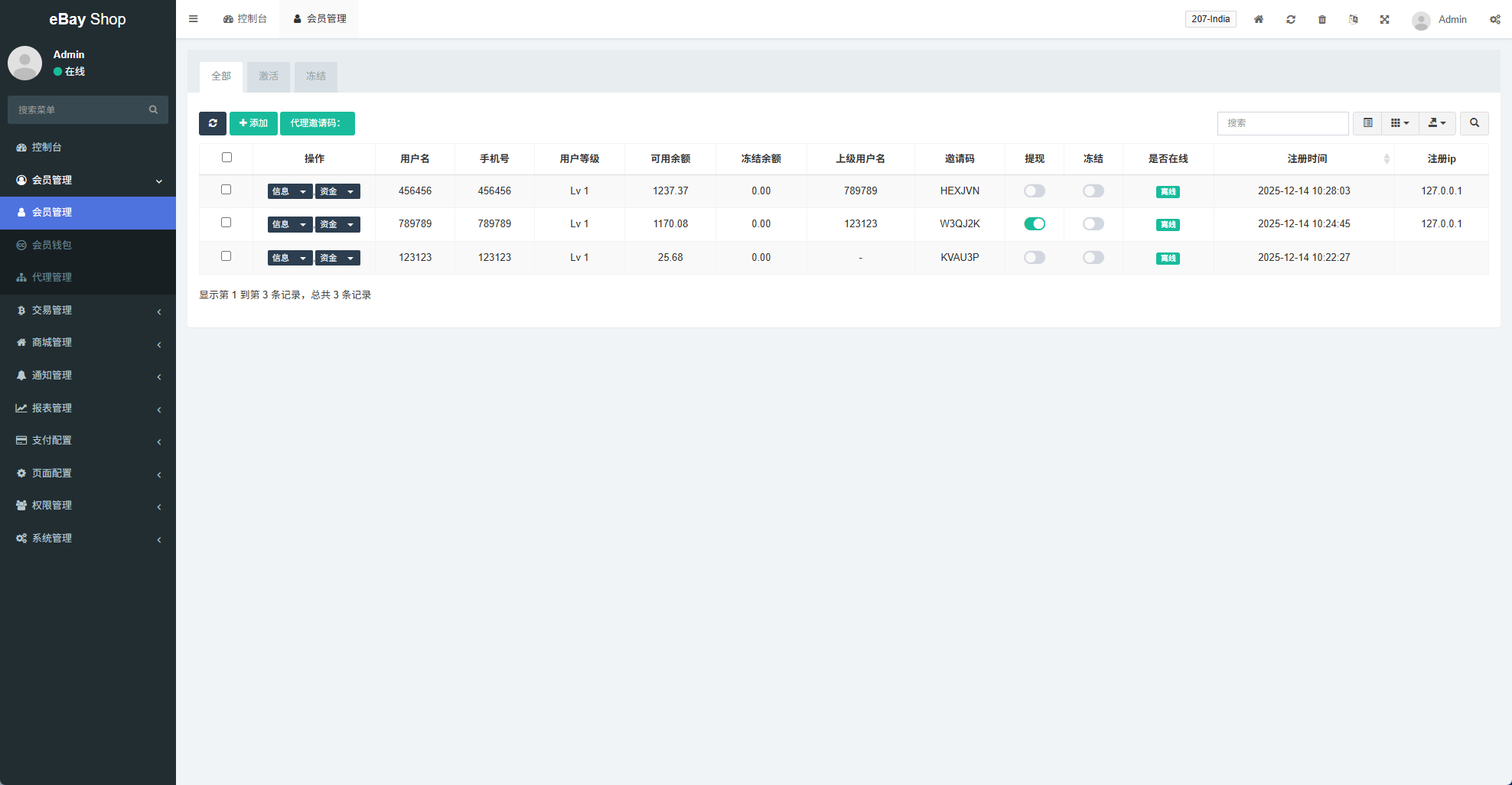Click the search magnifier button beside export
Viewport: 1512px width, 785px height.
[x=1474, y=123]
